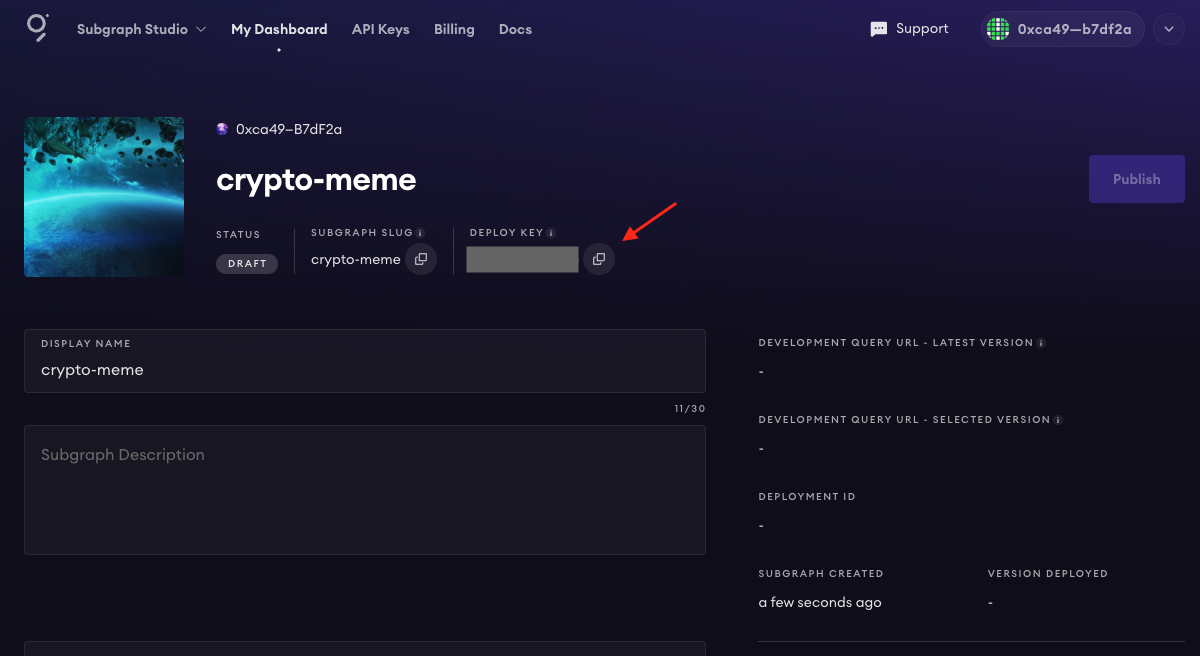Switch to My Dashboard tab
1200x656 pixels.
coord(279,29)
